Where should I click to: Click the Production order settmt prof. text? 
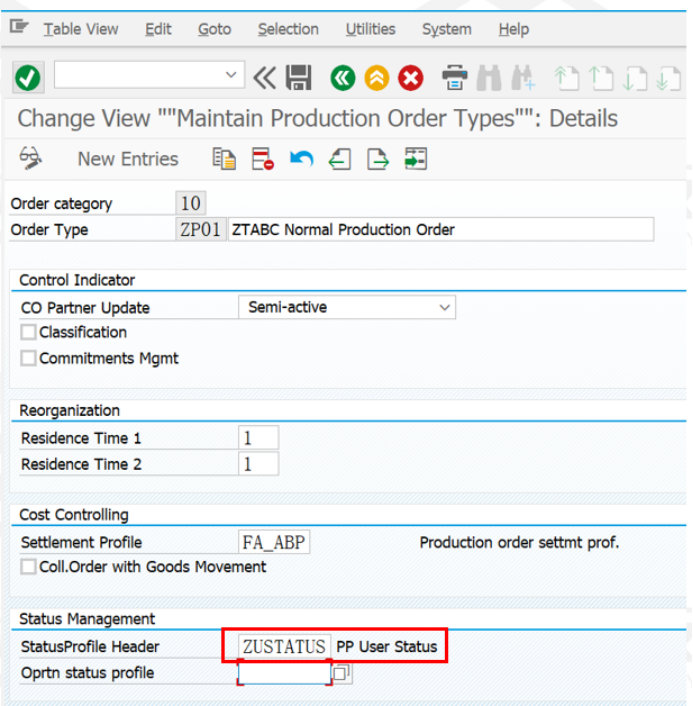click(x=519, y=543)
